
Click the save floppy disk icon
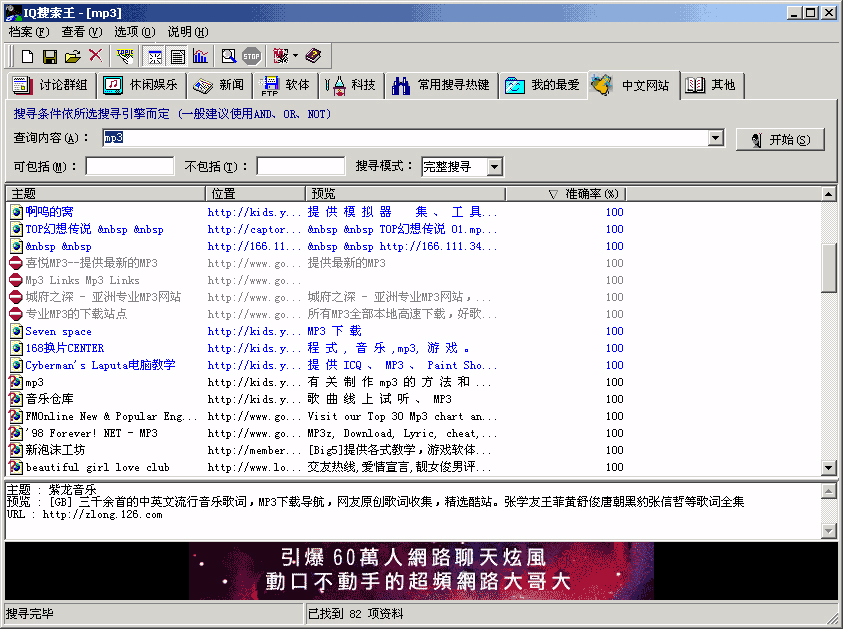click(x=50, y=56)
